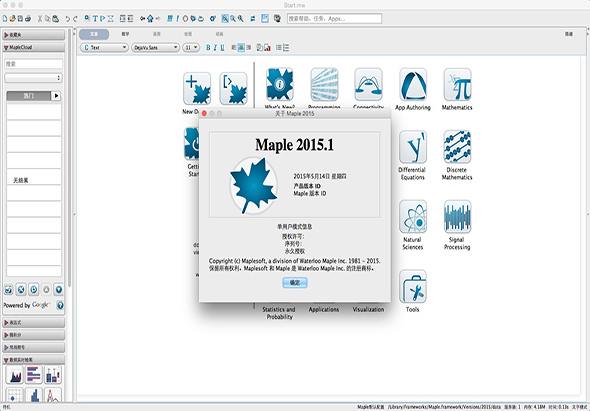Switch to the second Math mode tab
This screenshot has height=411, width=590.
(125, 34)
